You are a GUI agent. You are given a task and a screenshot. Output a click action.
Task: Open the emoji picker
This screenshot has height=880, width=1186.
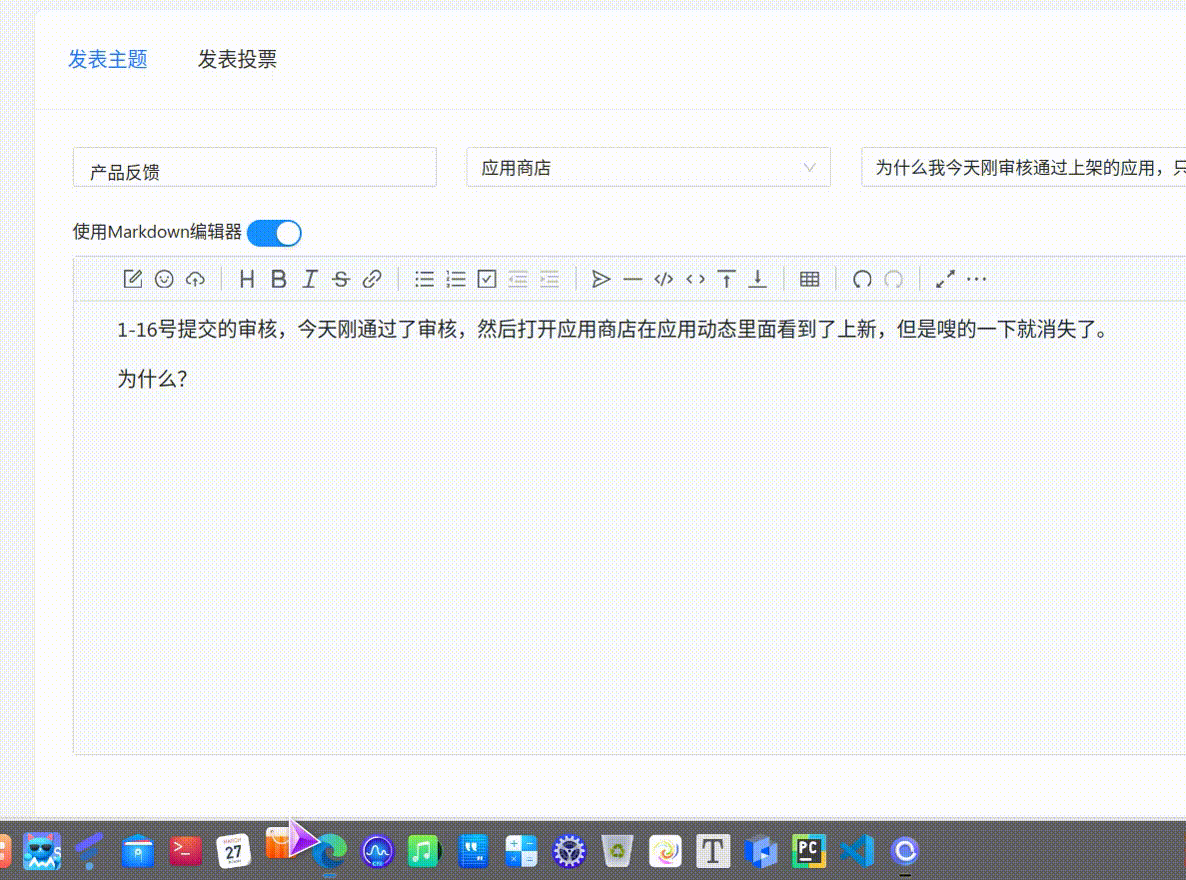(164, 279)
